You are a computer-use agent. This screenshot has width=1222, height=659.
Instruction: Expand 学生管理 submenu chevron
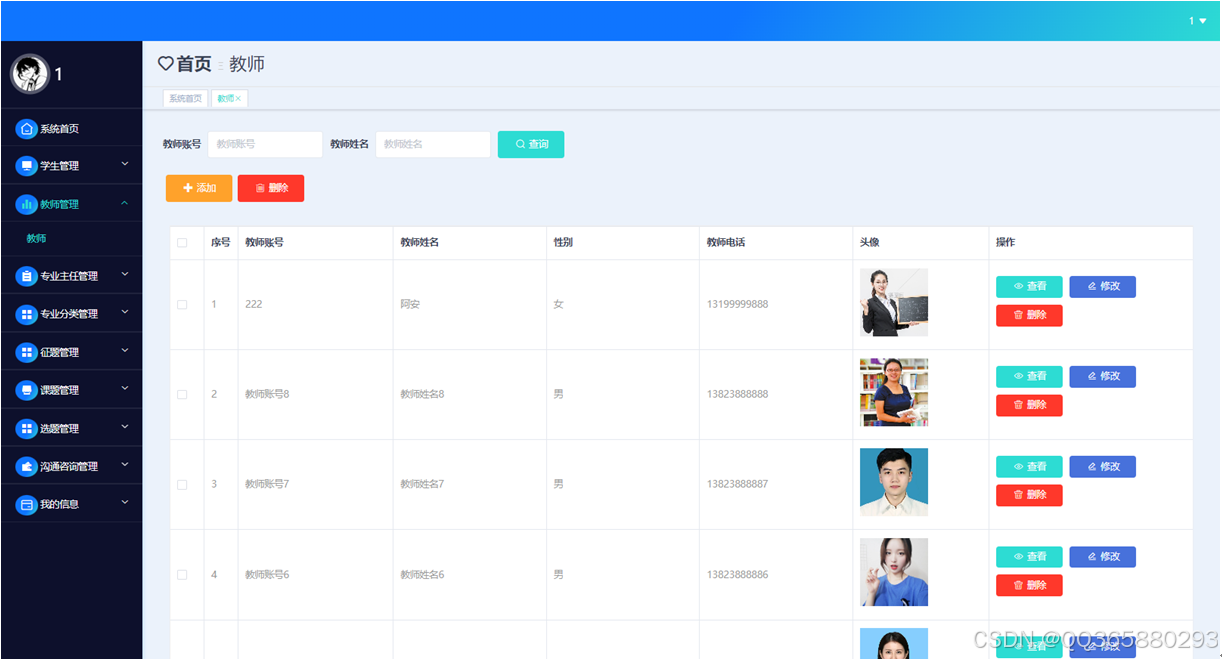tap(125, 164)
